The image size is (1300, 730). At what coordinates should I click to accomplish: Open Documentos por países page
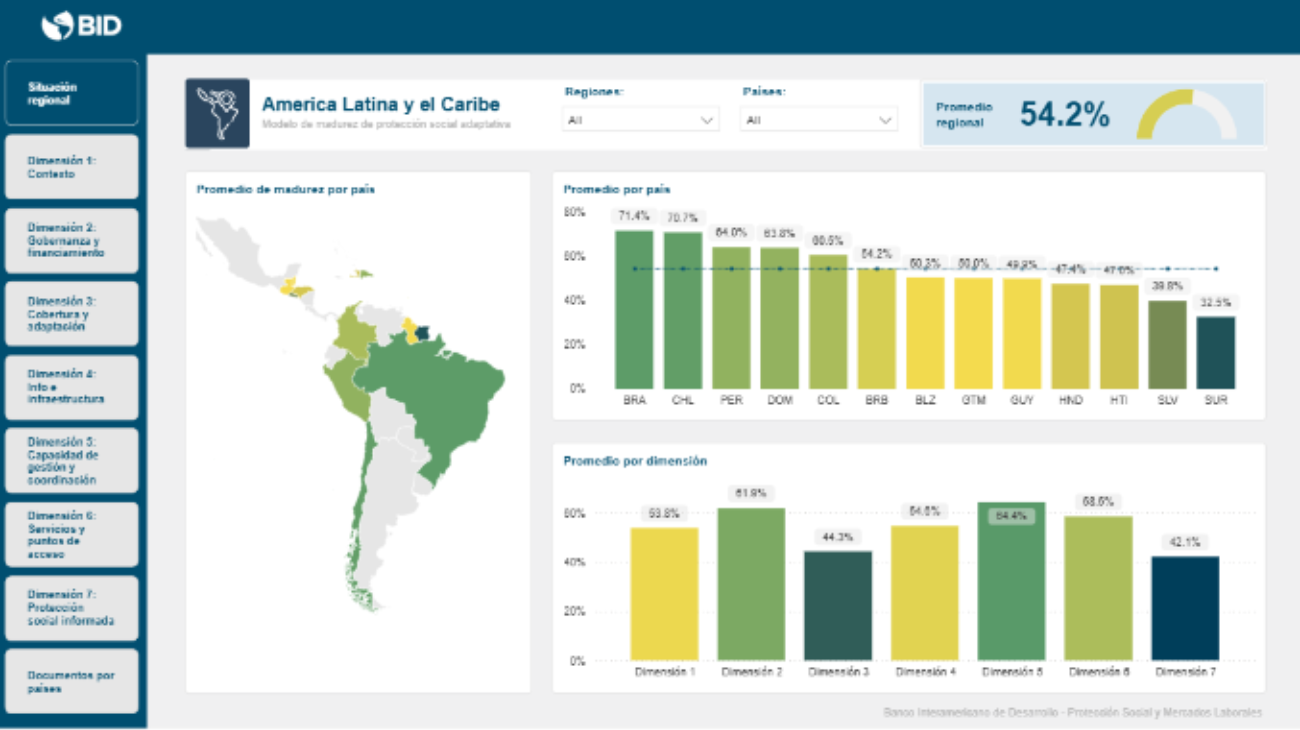coord(71,681)
